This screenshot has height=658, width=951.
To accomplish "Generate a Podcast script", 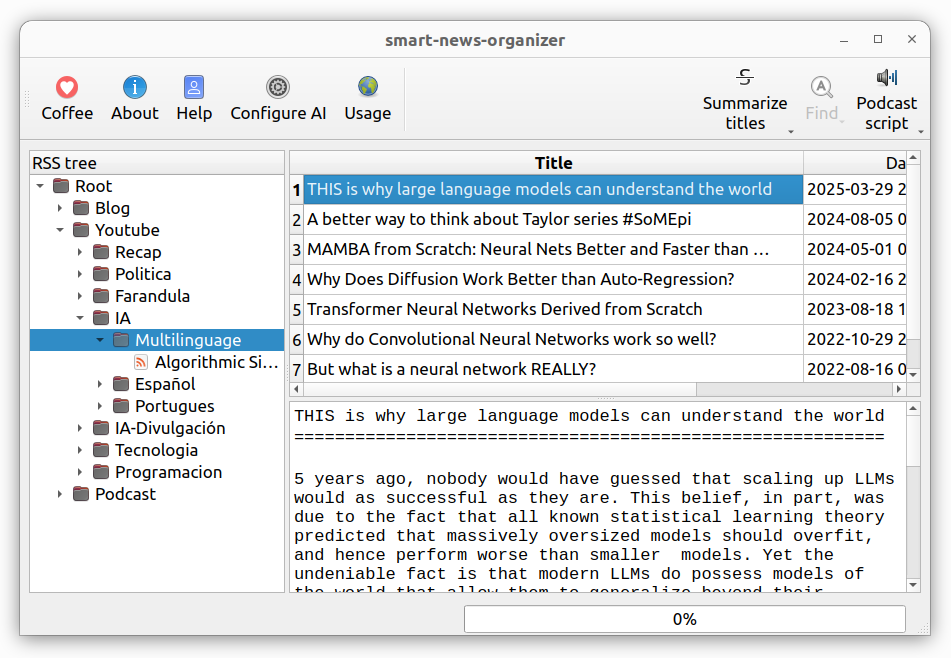I will 886,97.
